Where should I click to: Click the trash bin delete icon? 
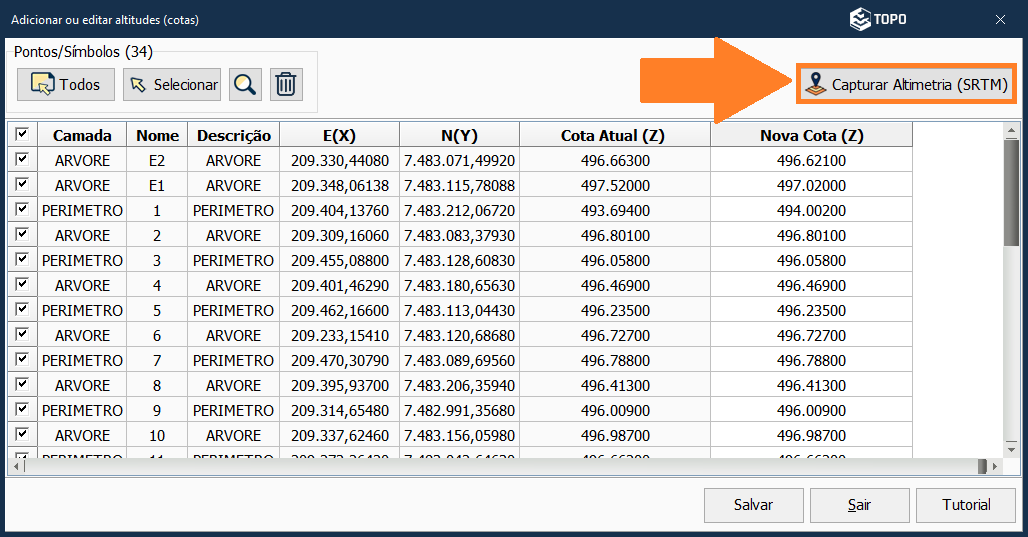coord(286,85)
